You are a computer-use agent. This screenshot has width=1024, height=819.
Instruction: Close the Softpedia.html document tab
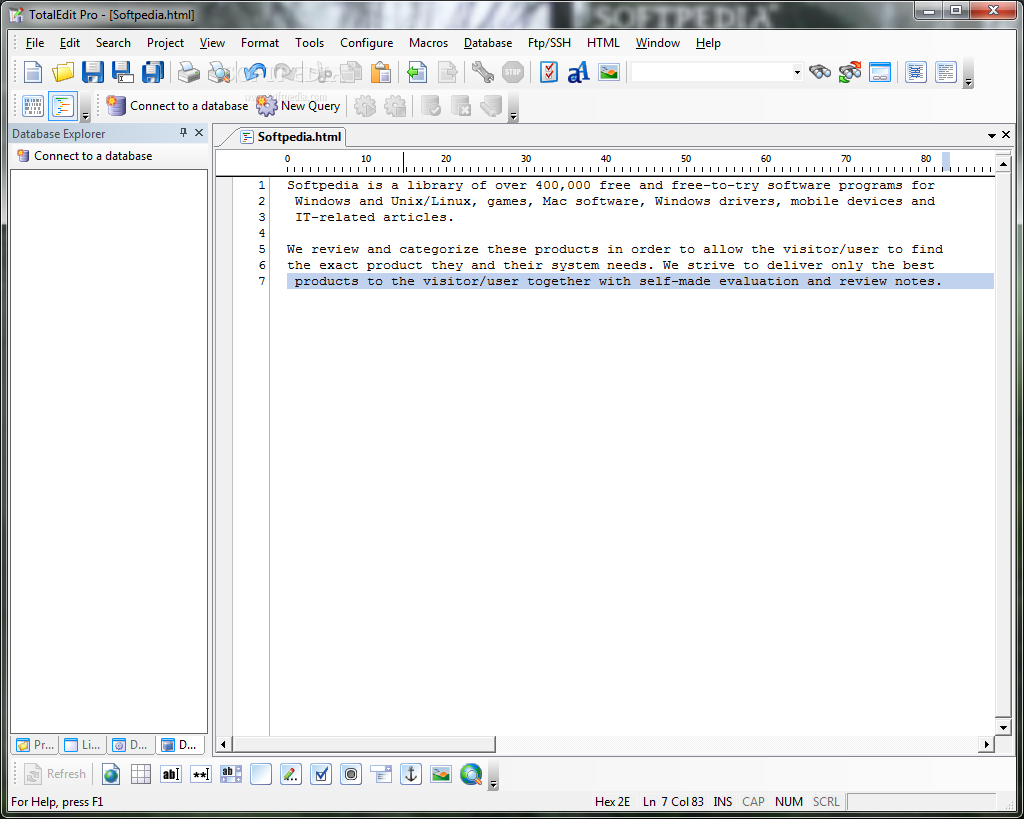pyautogui.click(x=1006, y=135)
